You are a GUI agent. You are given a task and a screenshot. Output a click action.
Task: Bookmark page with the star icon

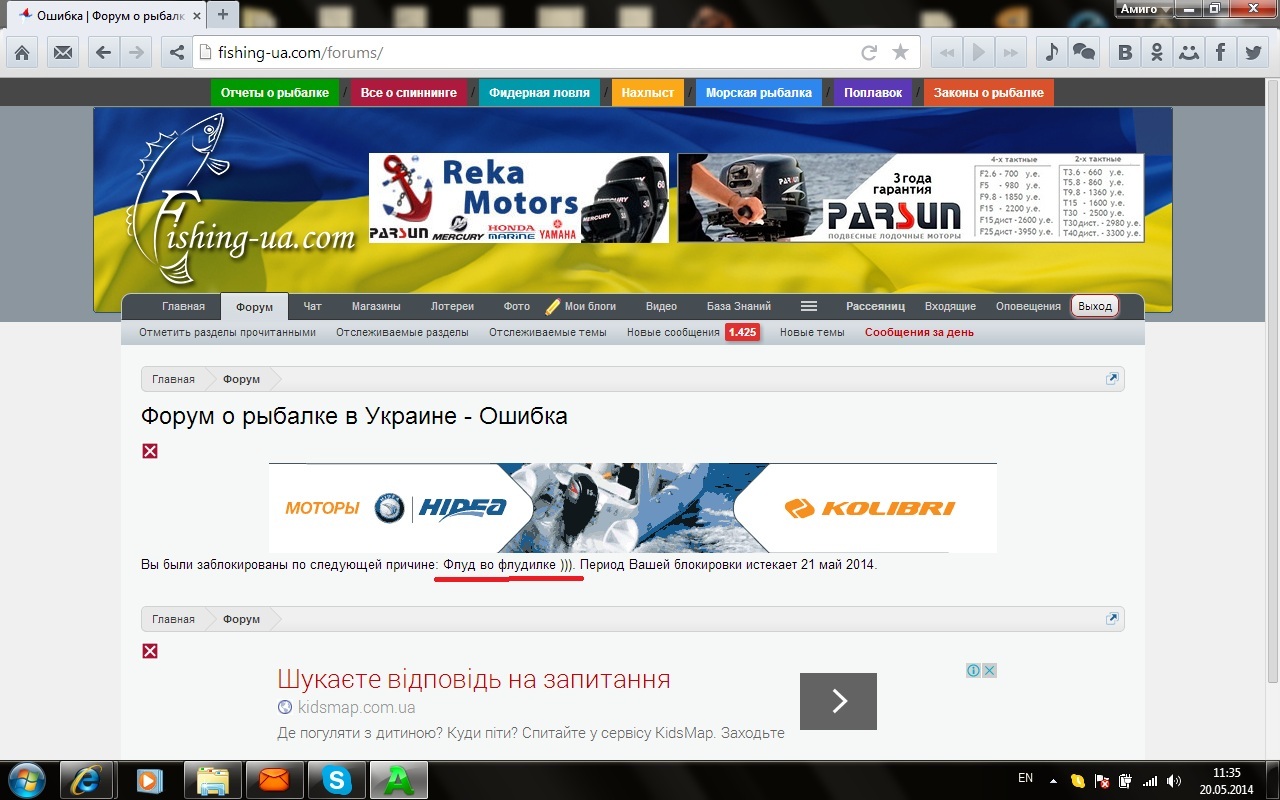pyautogui.click(x=900, y=53)
